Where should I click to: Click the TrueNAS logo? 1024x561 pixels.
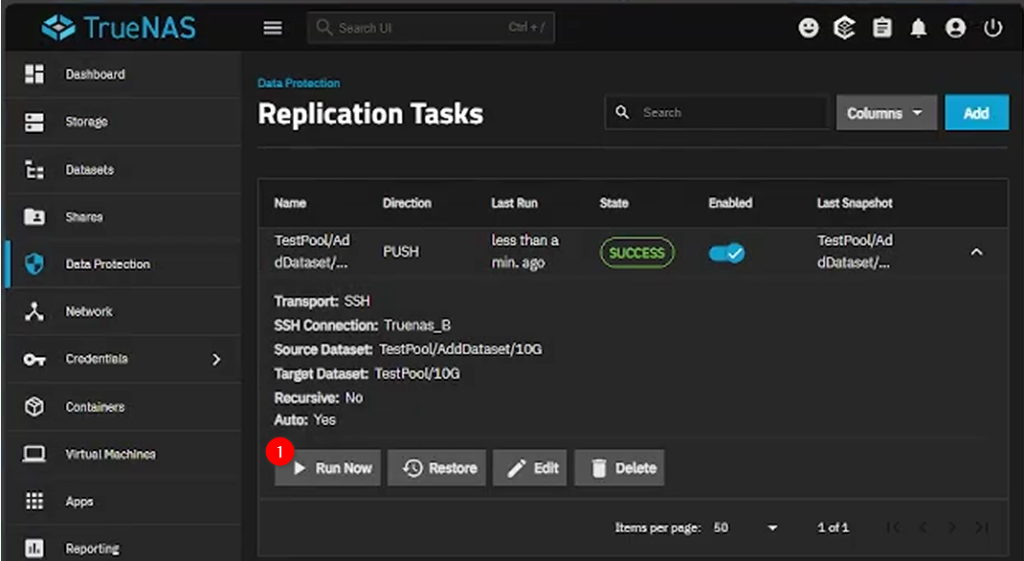pyautogui.click(x=119, y=28)
